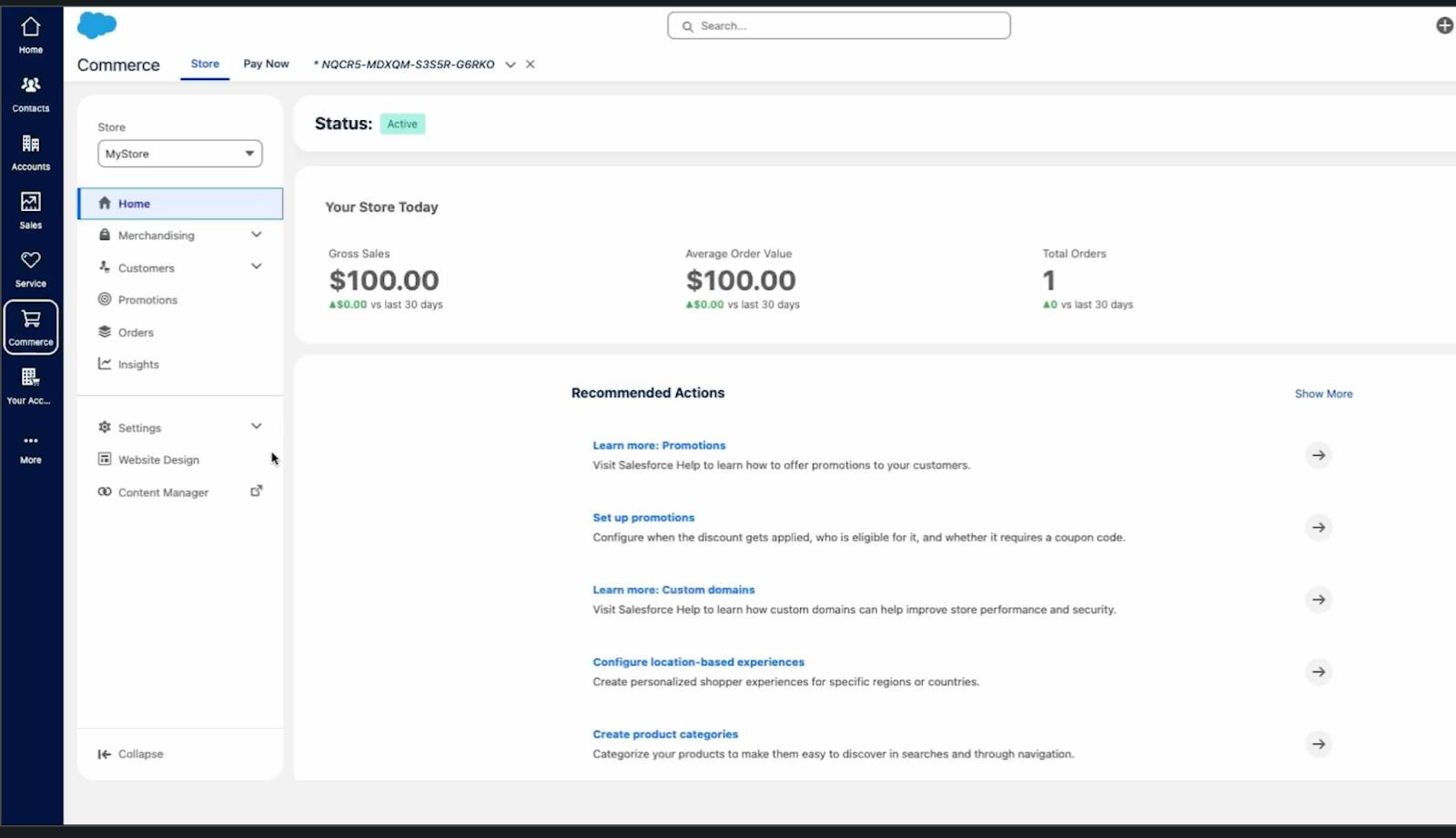Viewport: 1456px width, 838px height.
Task: Open the More menu in the navigation rail
Action: tap(30, 446)
